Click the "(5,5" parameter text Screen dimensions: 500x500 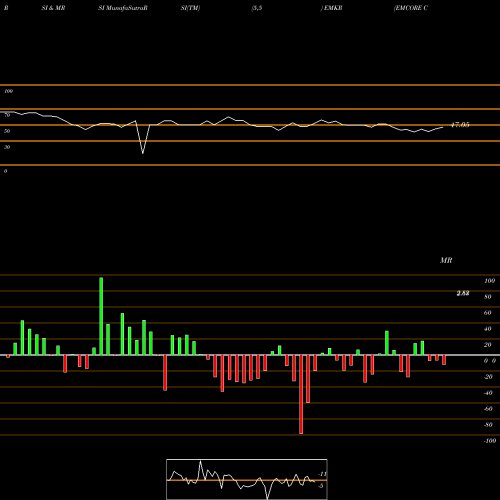click(257, 8)
